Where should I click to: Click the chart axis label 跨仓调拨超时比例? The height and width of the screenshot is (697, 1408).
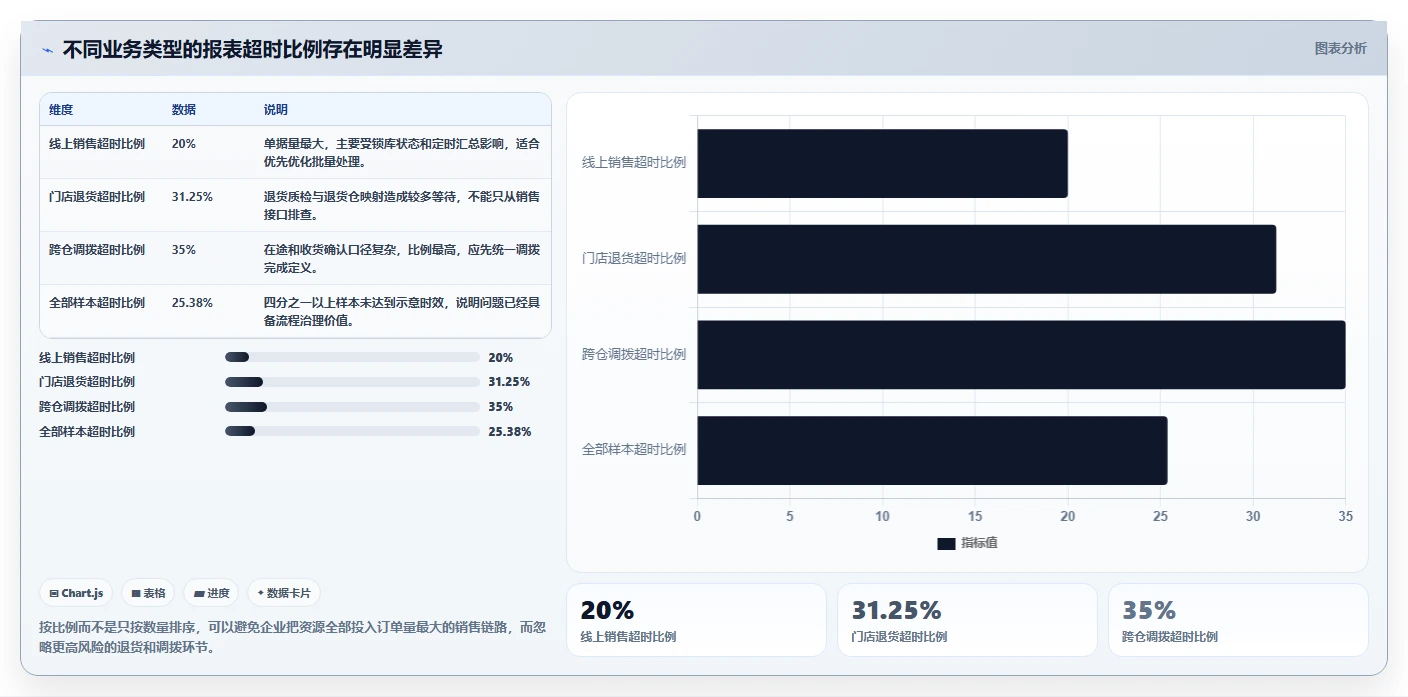click(634, 354)
